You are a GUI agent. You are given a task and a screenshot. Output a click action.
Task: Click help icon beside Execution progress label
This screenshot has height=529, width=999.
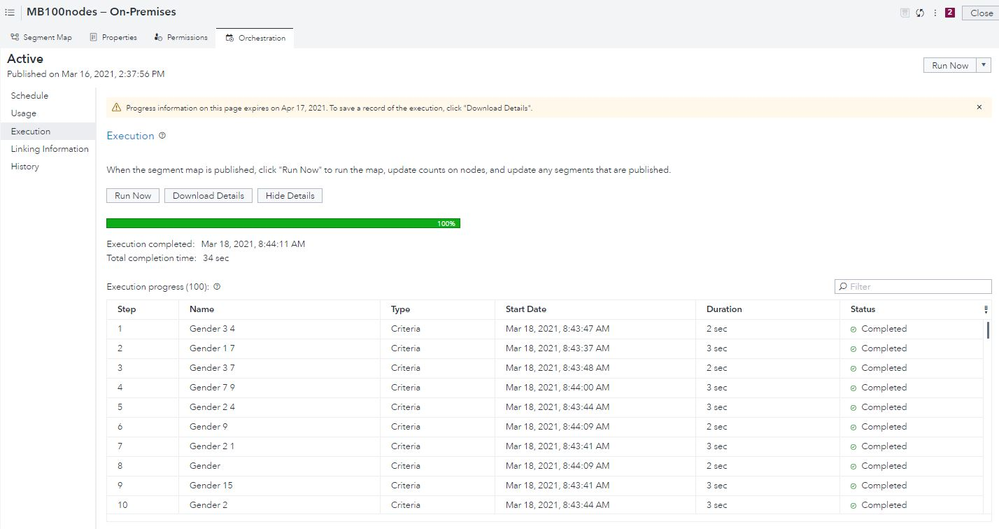click(217, 287)
